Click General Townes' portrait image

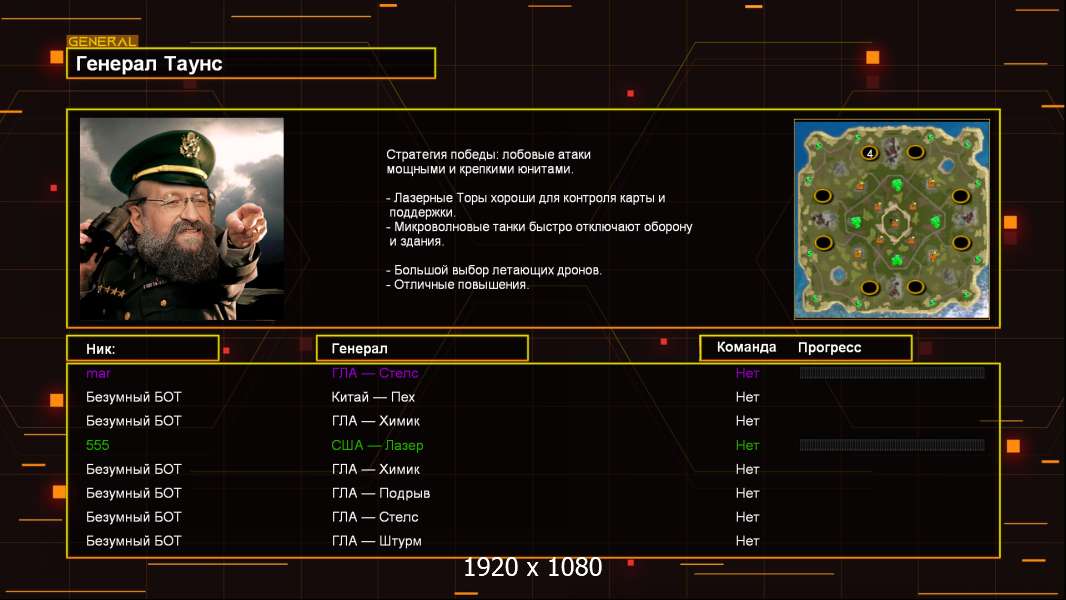(x=181, y=218)
